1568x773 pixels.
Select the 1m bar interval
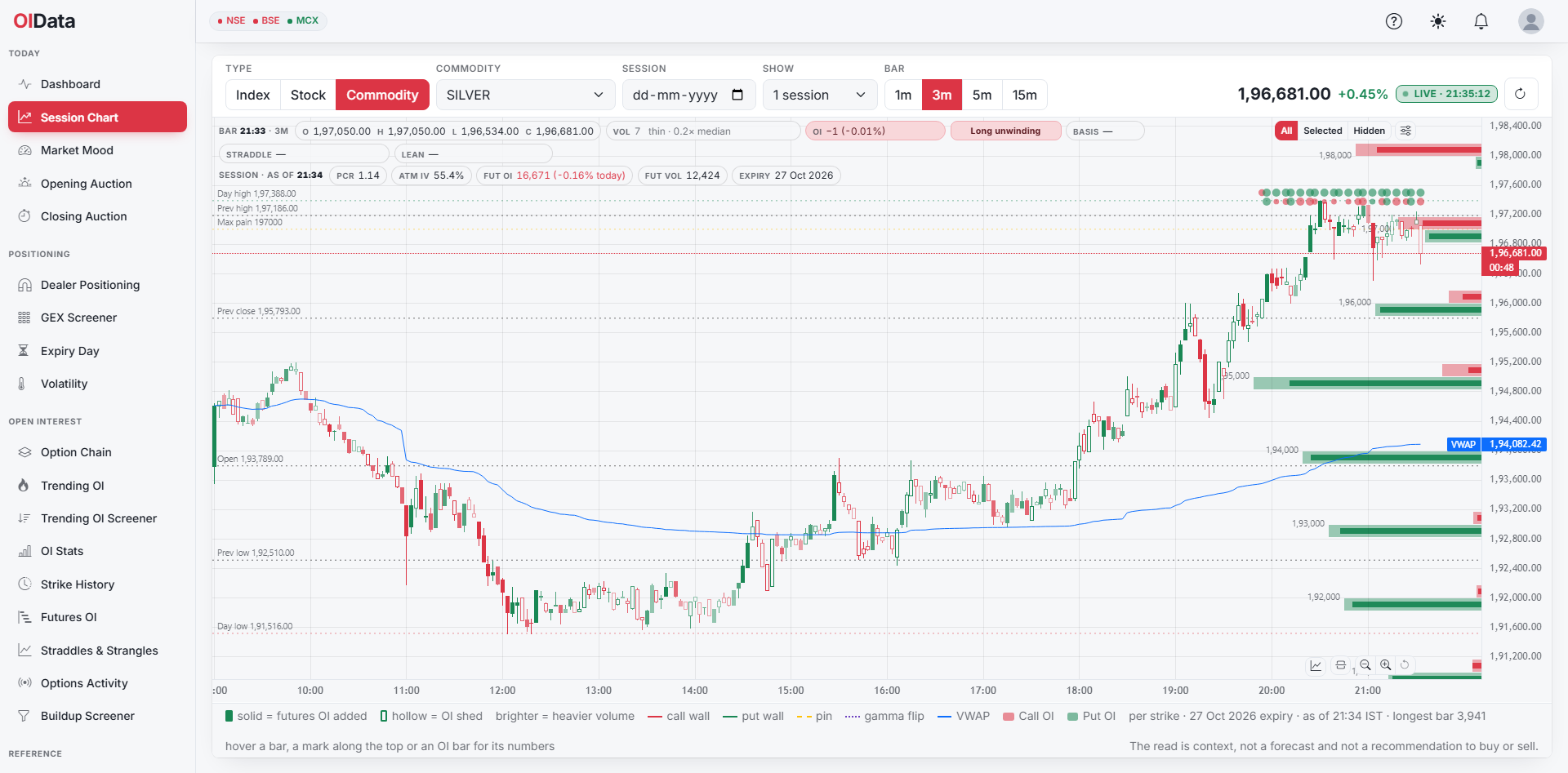point(903,95)
